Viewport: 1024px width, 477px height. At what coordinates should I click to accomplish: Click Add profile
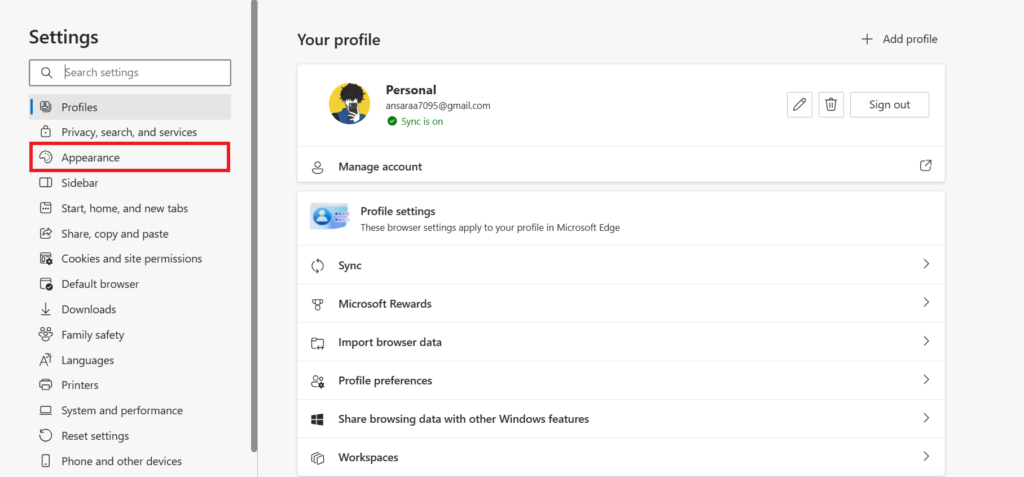pos(899,39)
